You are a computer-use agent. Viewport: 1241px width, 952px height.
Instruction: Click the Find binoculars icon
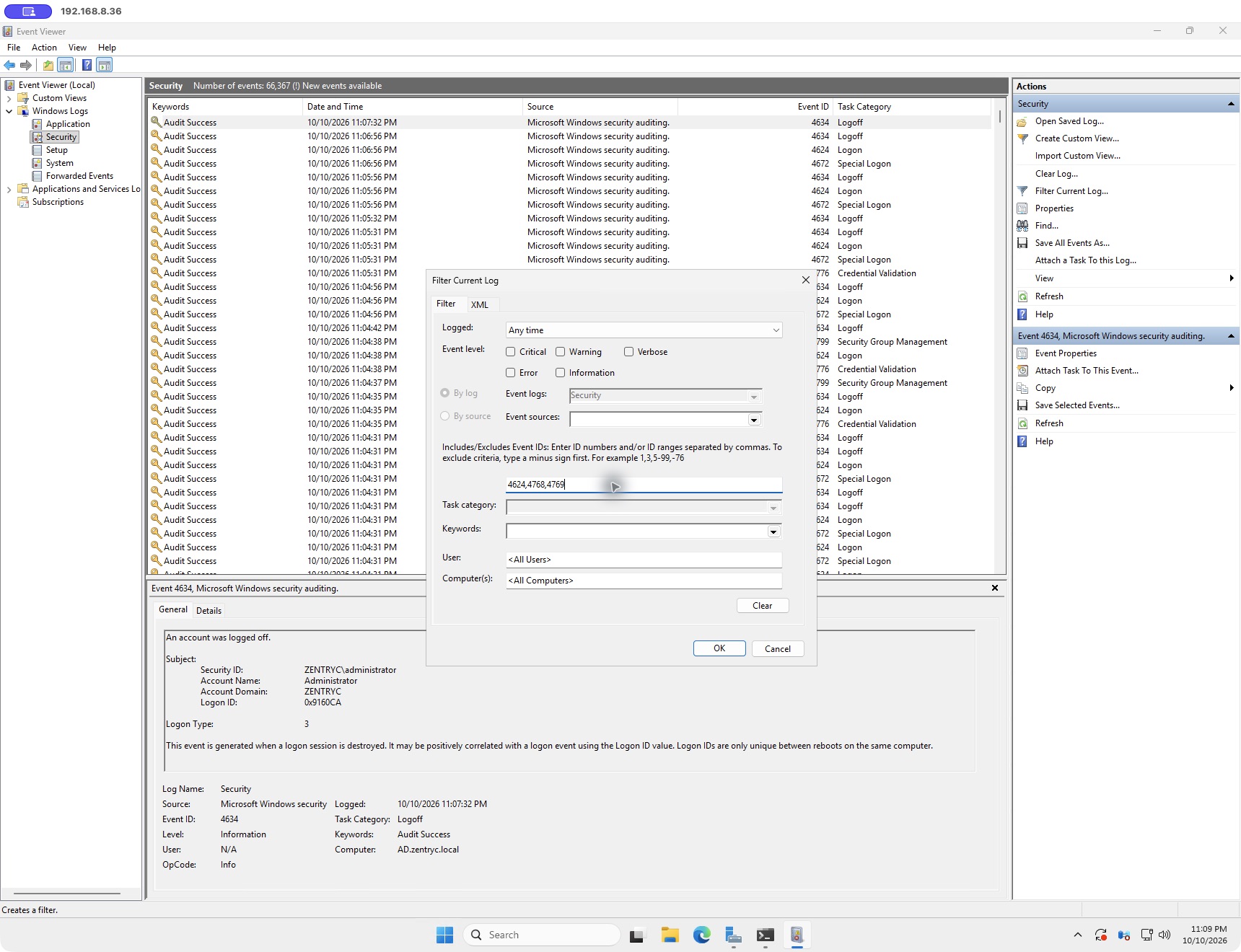pos(1022,226)
